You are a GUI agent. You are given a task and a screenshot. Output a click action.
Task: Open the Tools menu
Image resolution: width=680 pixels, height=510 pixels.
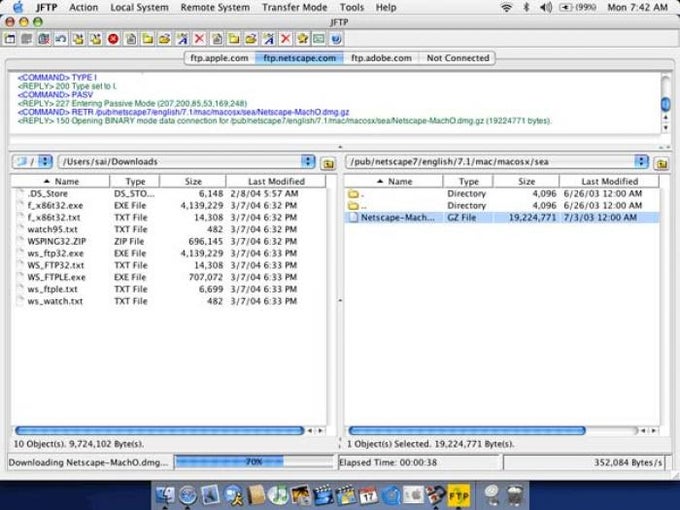coord(352,7)
